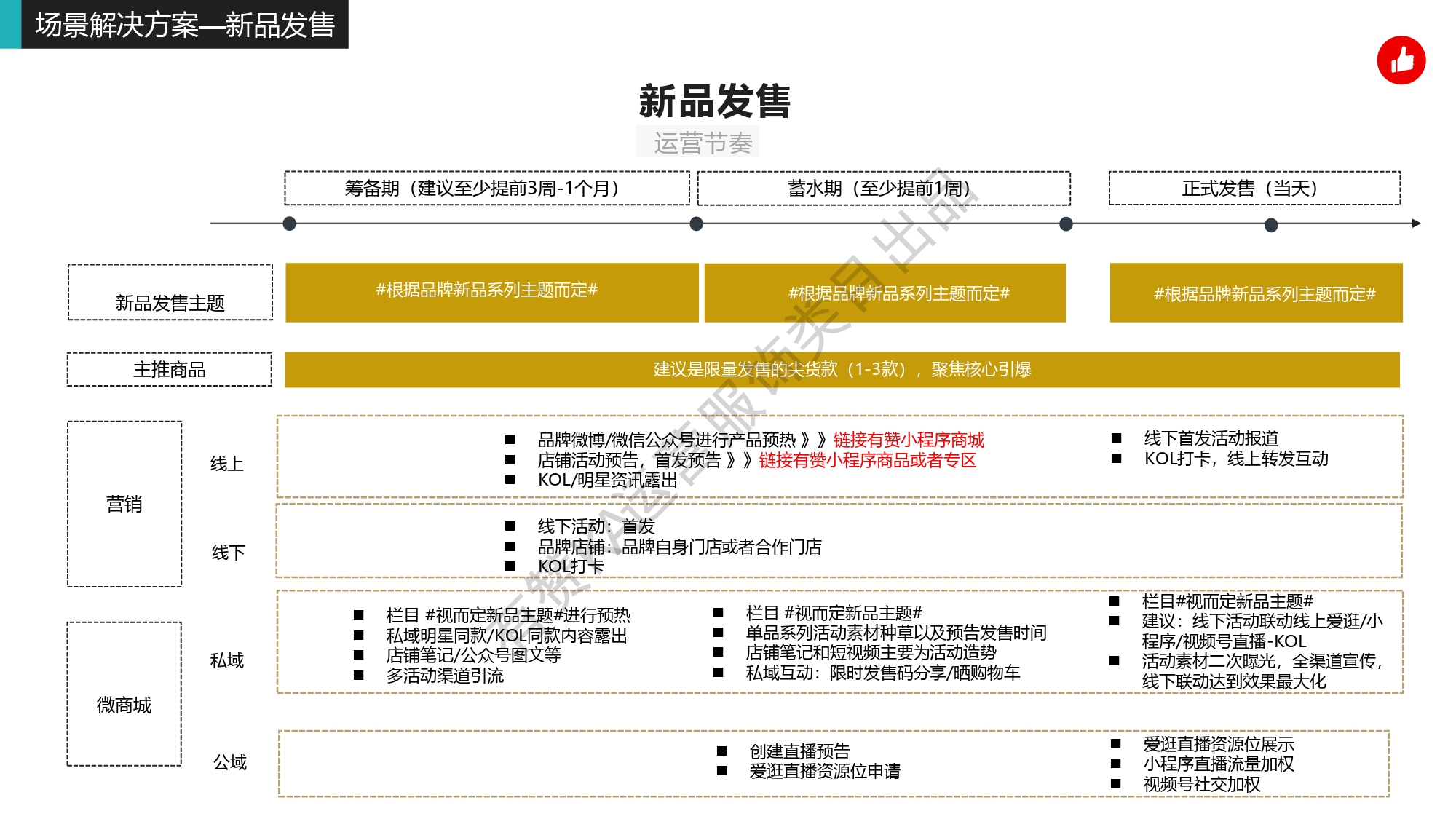Screen dimensions: 1456x819
Task: Click the bar 建议是限量发售的尖货款
Action: (x=842, y=370)
